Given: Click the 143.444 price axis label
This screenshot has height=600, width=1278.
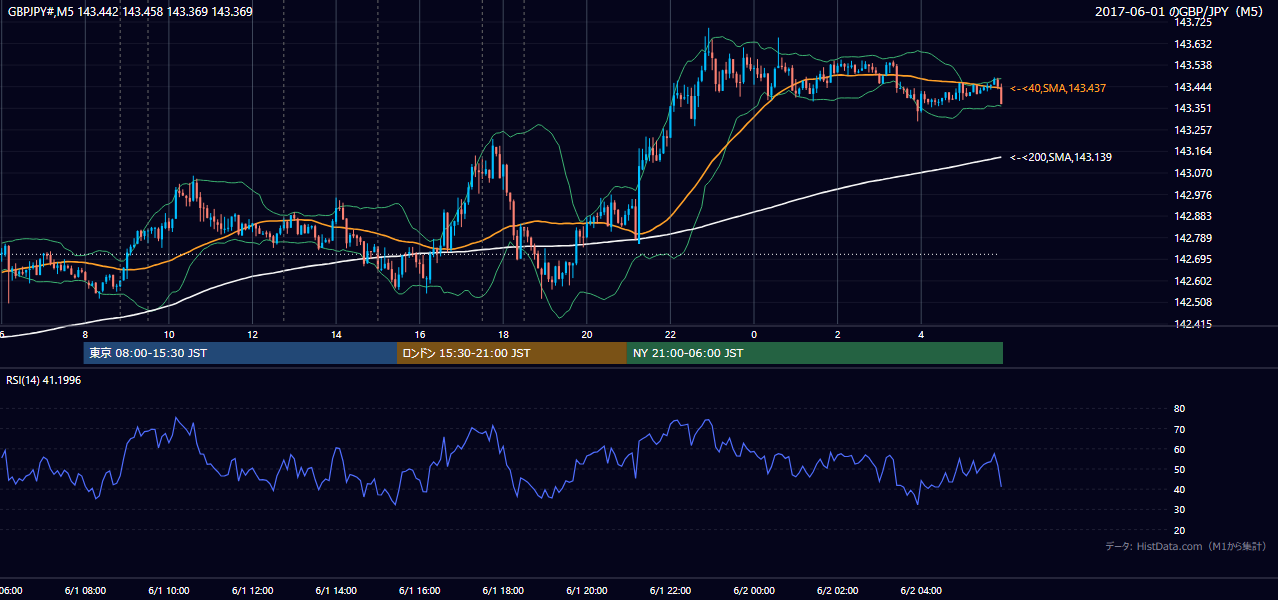Looking at the screenshot, I should (1193, 87).
